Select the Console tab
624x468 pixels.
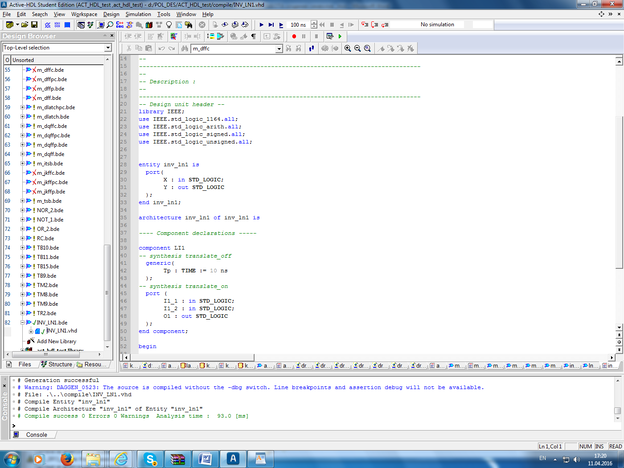pos(35,435)
